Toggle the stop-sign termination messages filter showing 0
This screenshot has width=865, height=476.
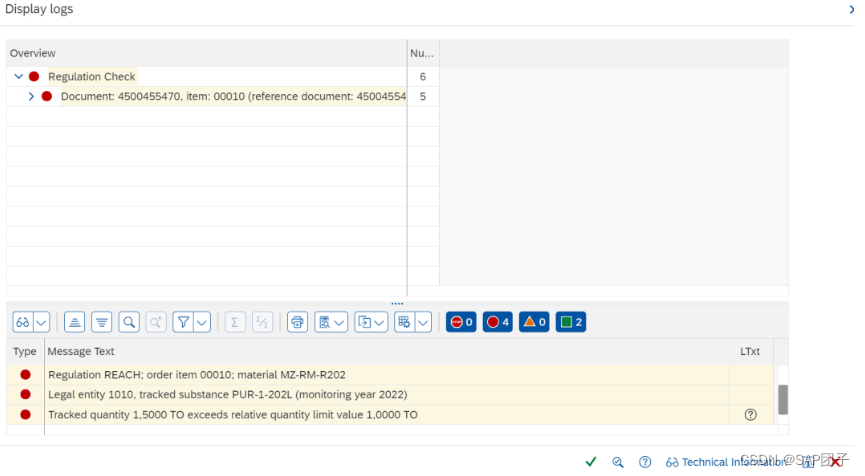[x=461, y=322]
